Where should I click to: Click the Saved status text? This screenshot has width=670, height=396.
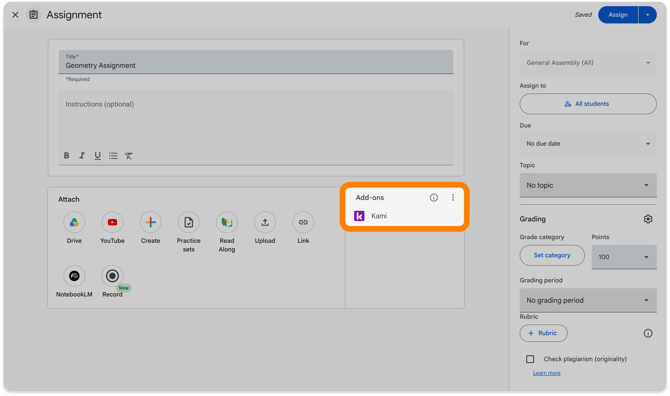point(583,15)
